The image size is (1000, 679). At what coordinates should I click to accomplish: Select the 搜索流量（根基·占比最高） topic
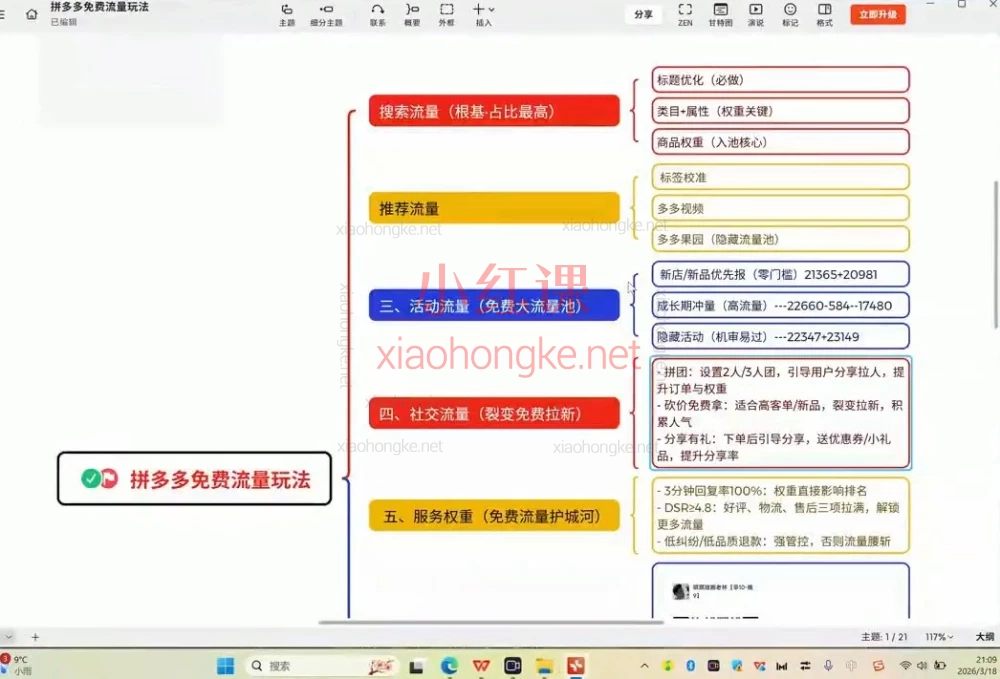[494, 111]
